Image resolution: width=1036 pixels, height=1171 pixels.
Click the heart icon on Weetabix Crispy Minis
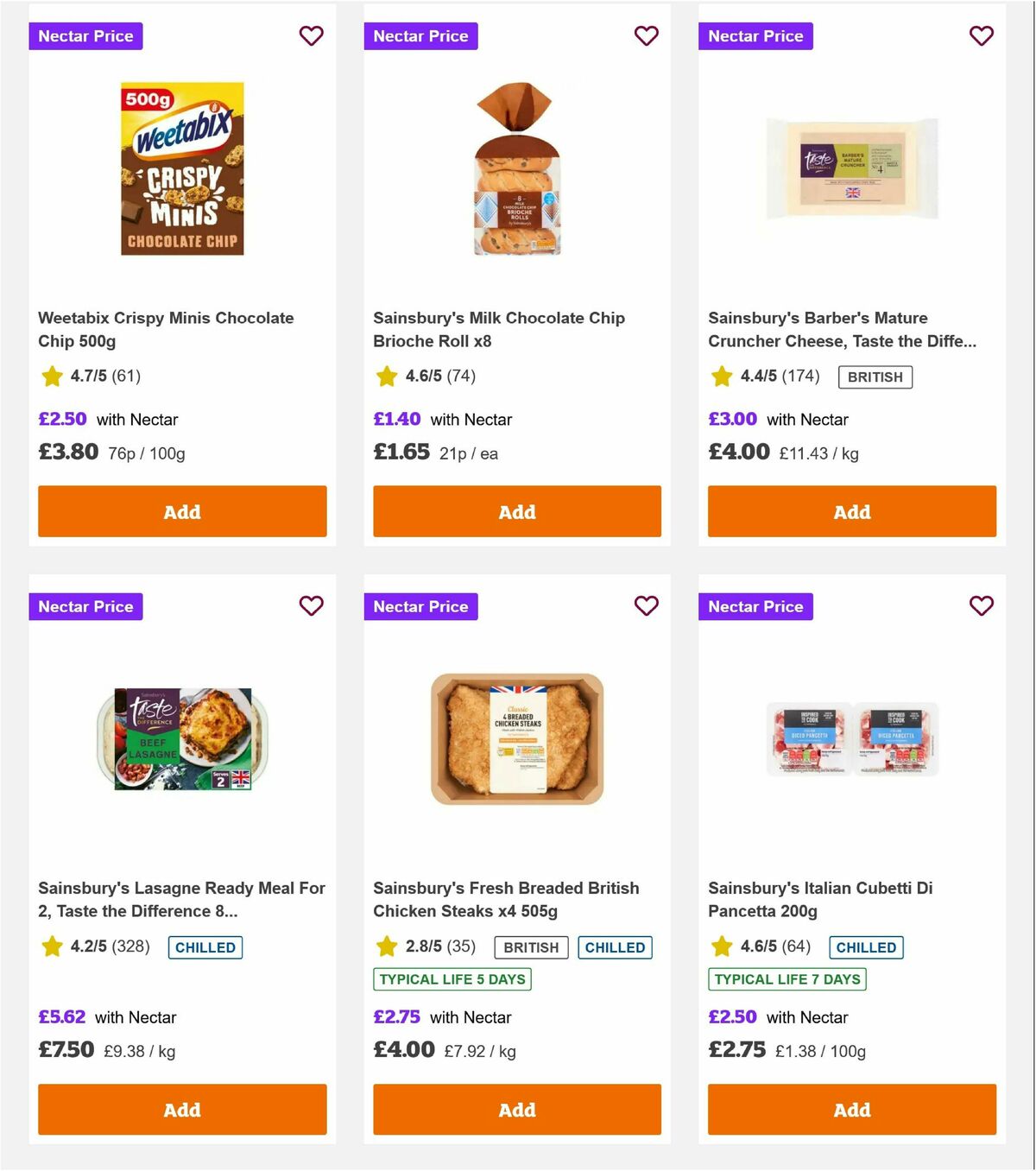pos(311,36)
